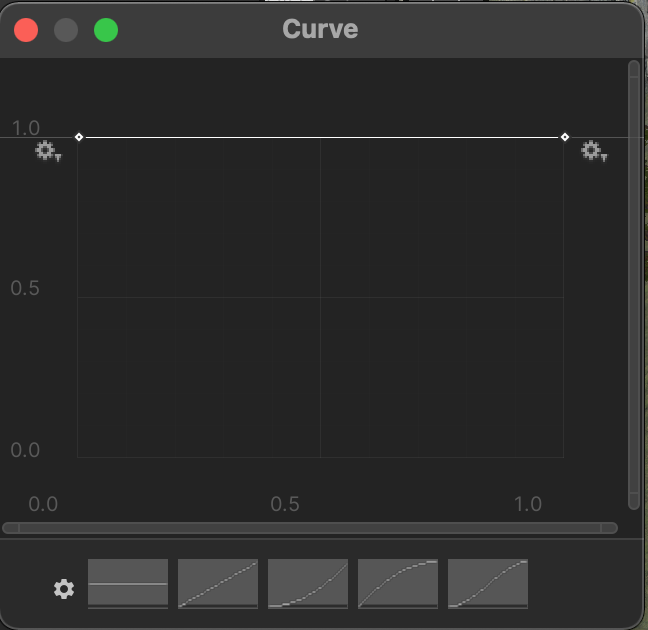Click the vertical scrollbar of the curve view
The image size is (648, 630).
point(633,280)
